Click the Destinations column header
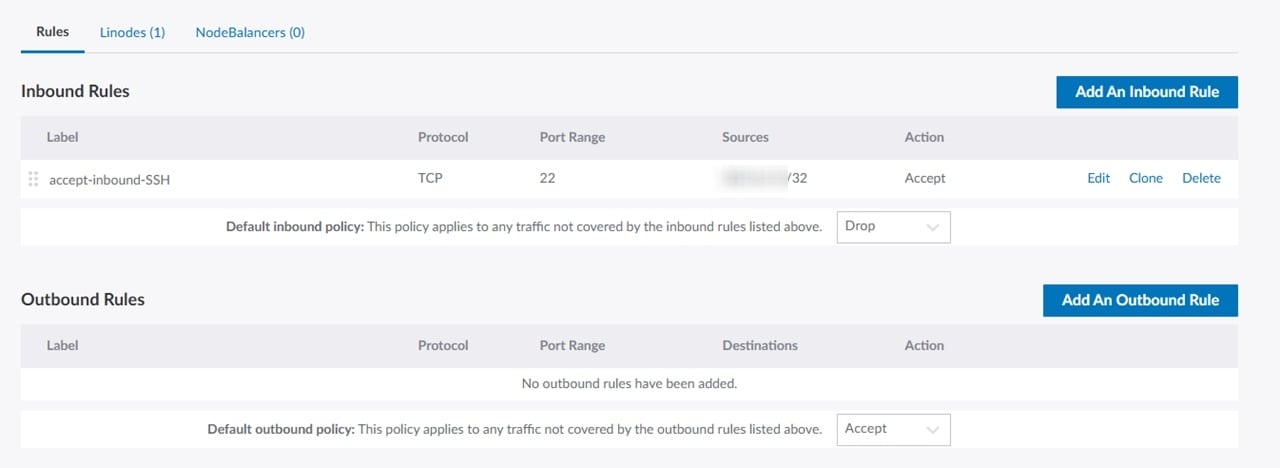Image resolution: width=1280 pixels, height=468 pixels. point(759,345)
